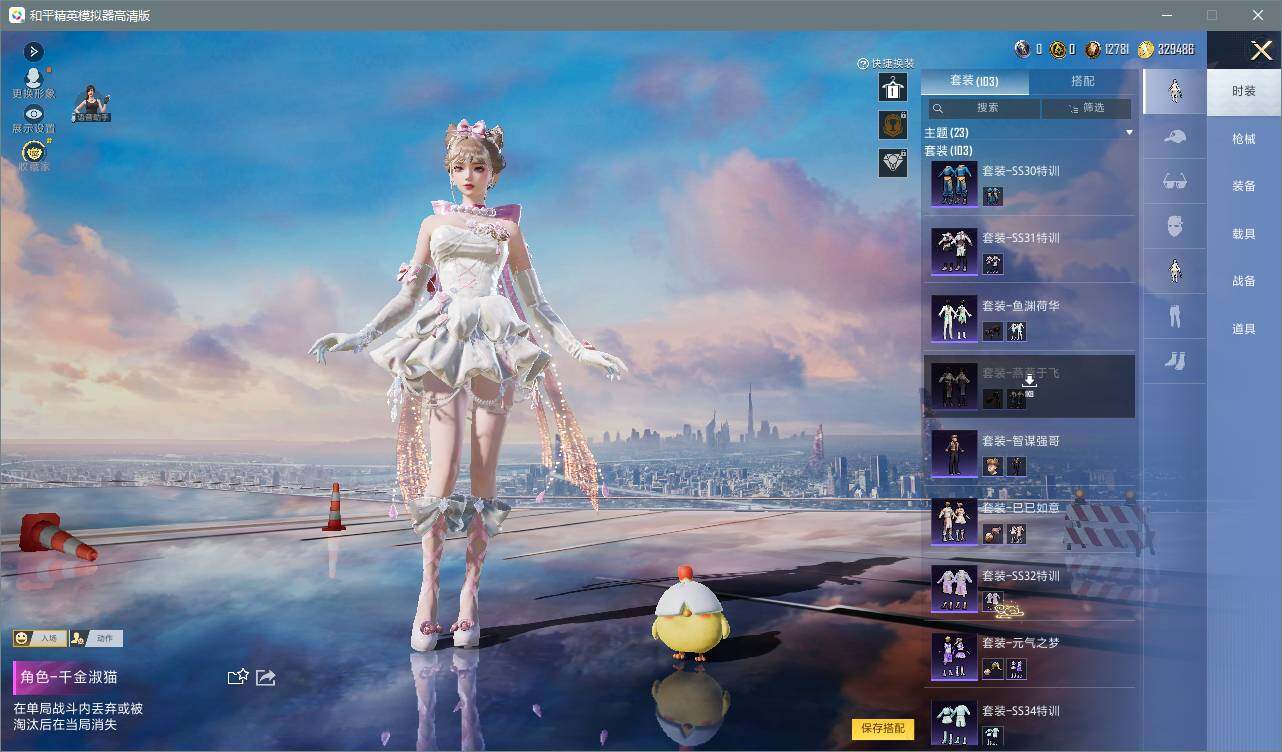Click the favorite folder star icon
This screenshot has height=752, width=1282.
click(x=238, y=677)
